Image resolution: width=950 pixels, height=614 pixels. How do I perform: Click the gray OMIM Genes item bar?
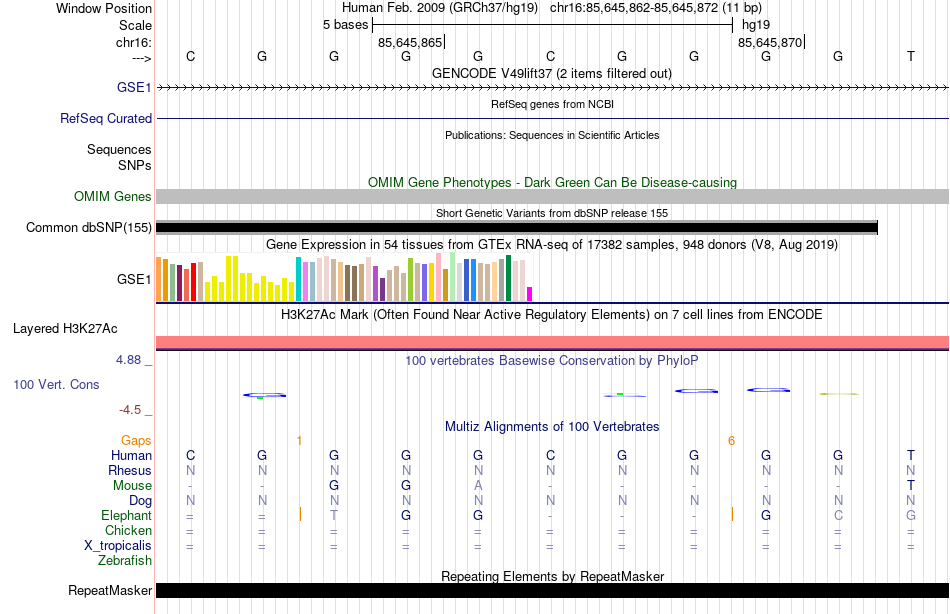tap(552, 196)
